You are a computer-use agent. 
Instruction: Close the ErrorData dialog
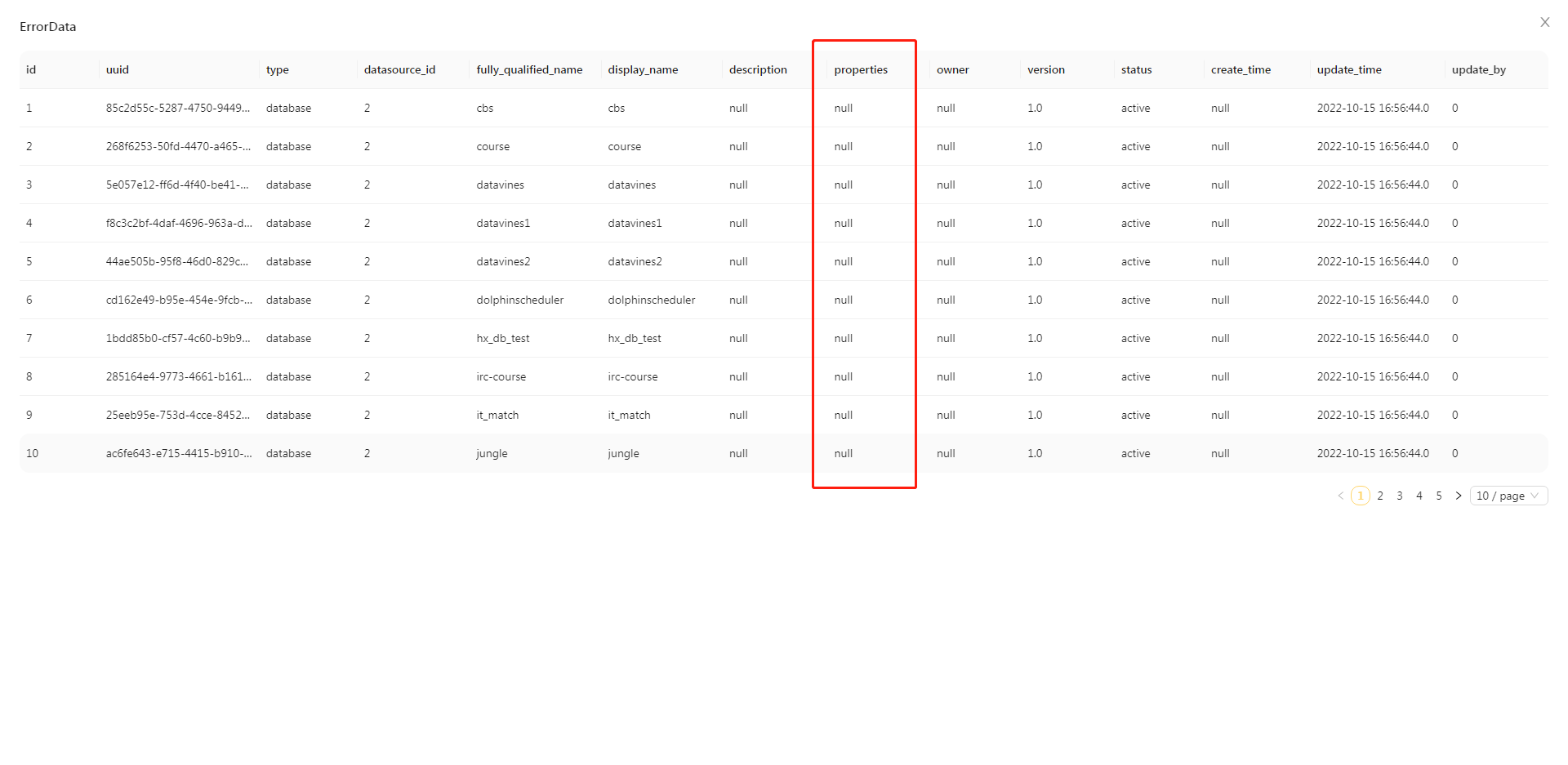[1544, 23]
